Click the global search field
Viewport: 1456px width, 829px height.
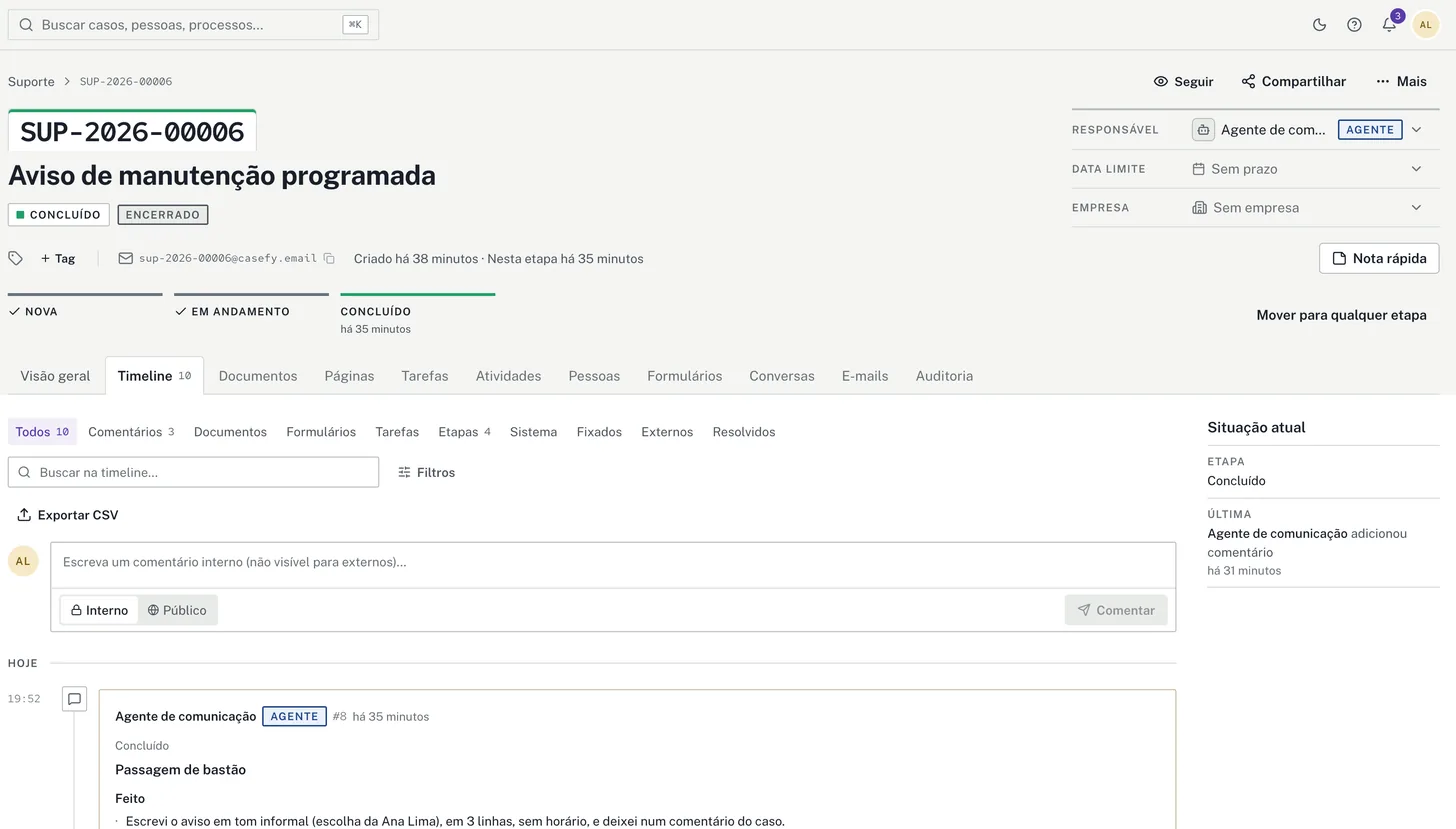193,25
